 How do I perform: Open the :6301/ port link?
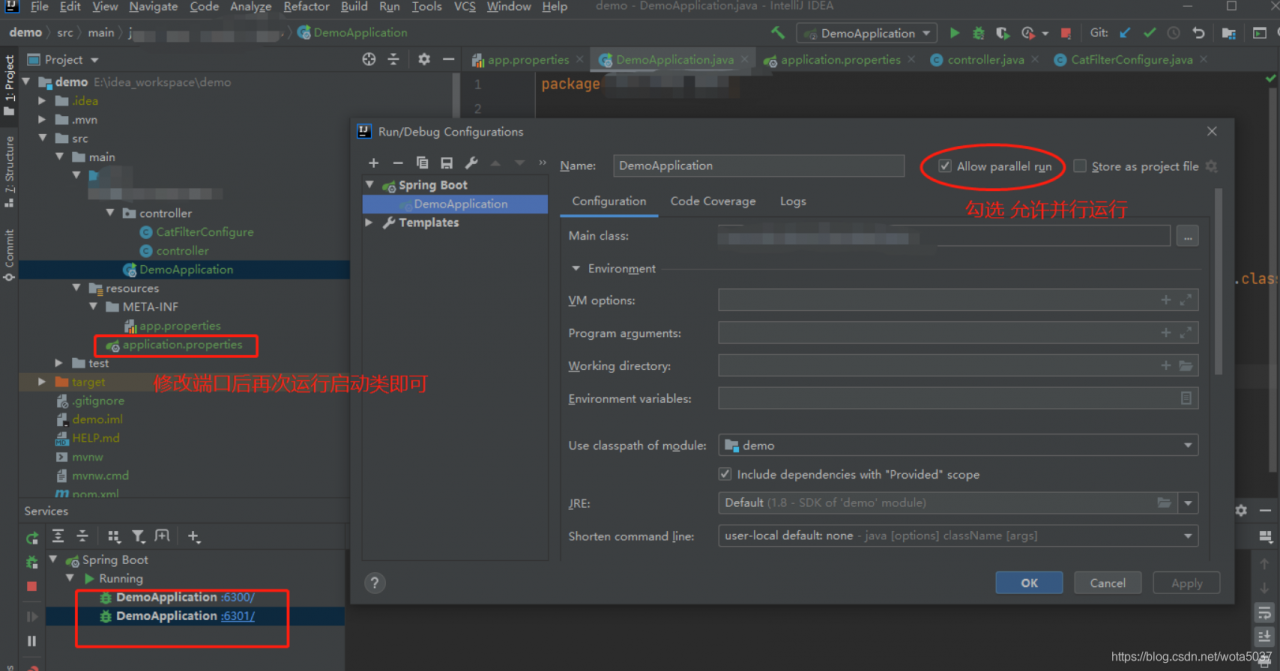coord(238,616)
